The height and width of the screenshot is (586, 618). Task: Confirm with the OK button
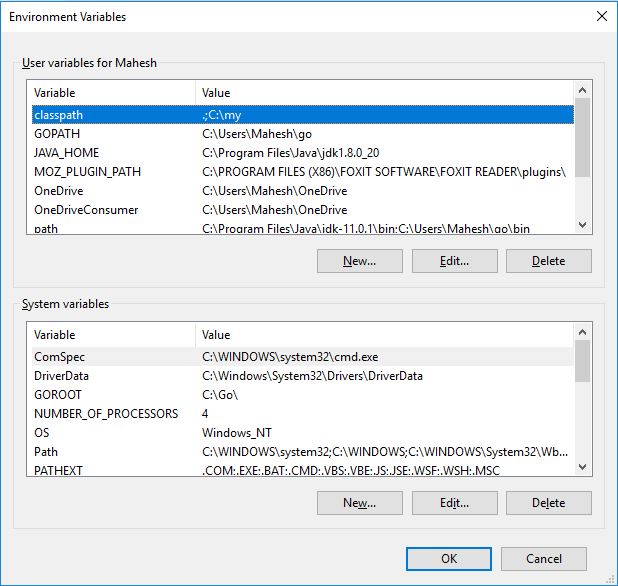[x=449, y=559]
